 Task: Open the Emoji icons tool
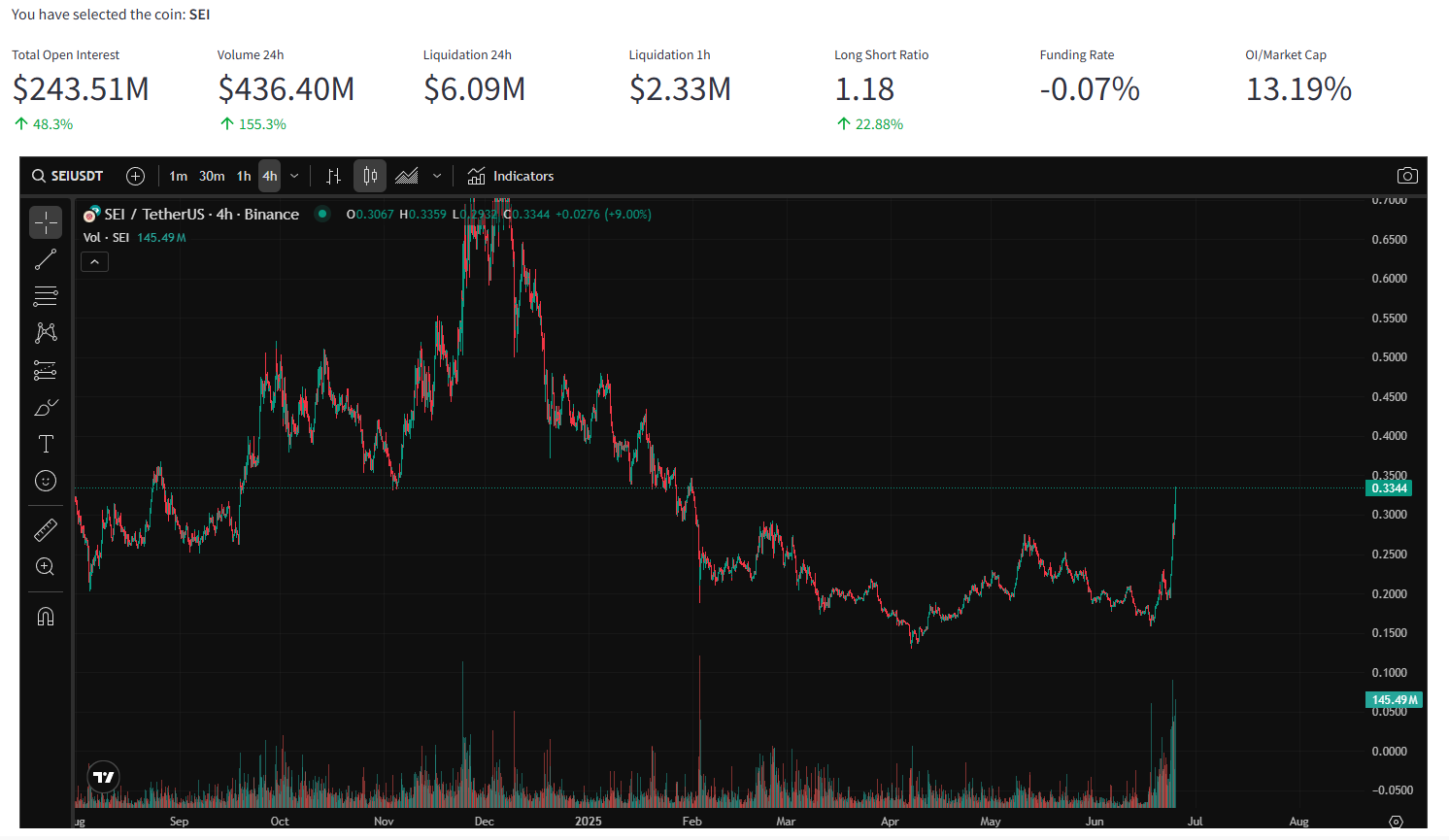coord(46,481)
